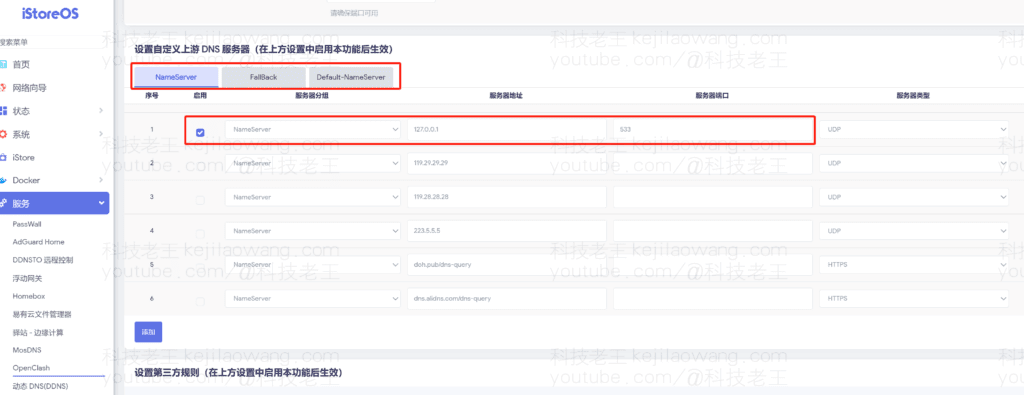The image size is (1024, 395).
Task: Edit the dns.alidns.com/dns-query address field
Action: [x=507, y=298]
